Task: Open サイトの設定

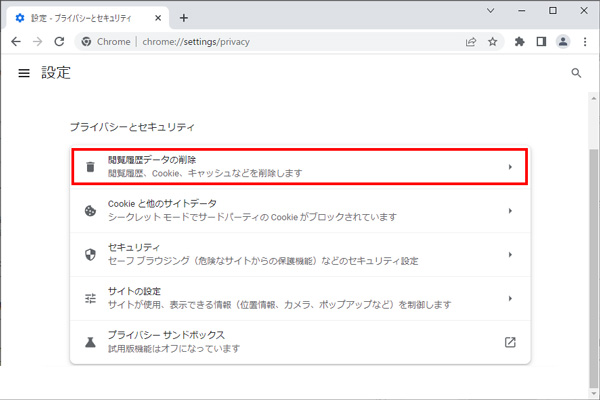Action: 300,298
